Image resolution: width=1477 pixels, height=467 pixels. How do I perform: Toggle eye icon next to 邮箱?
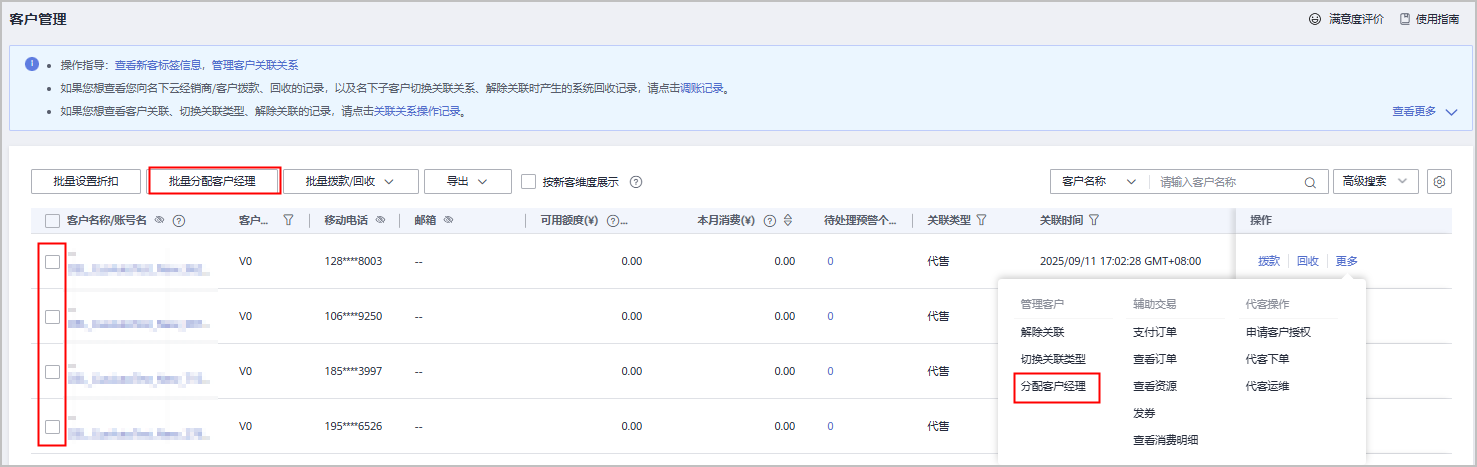pos(448,220)
